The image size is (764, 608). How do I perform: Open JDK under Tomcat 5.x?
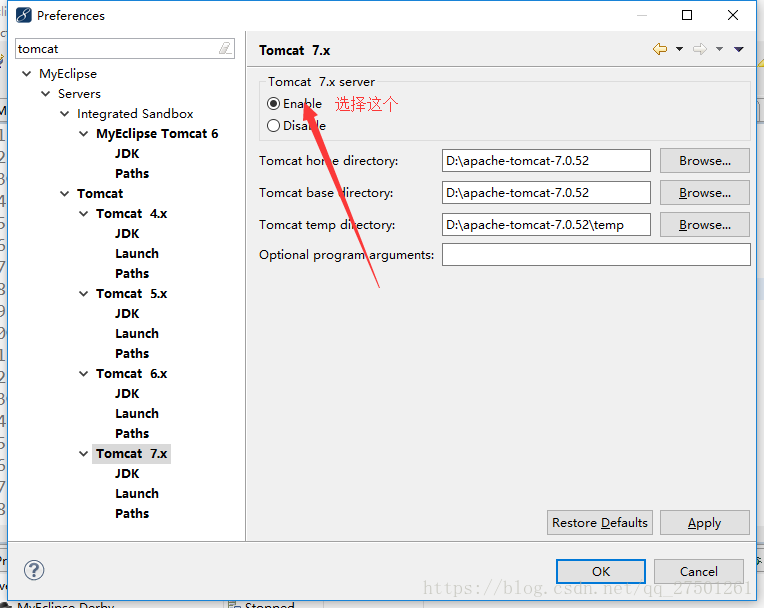(127, 314)
